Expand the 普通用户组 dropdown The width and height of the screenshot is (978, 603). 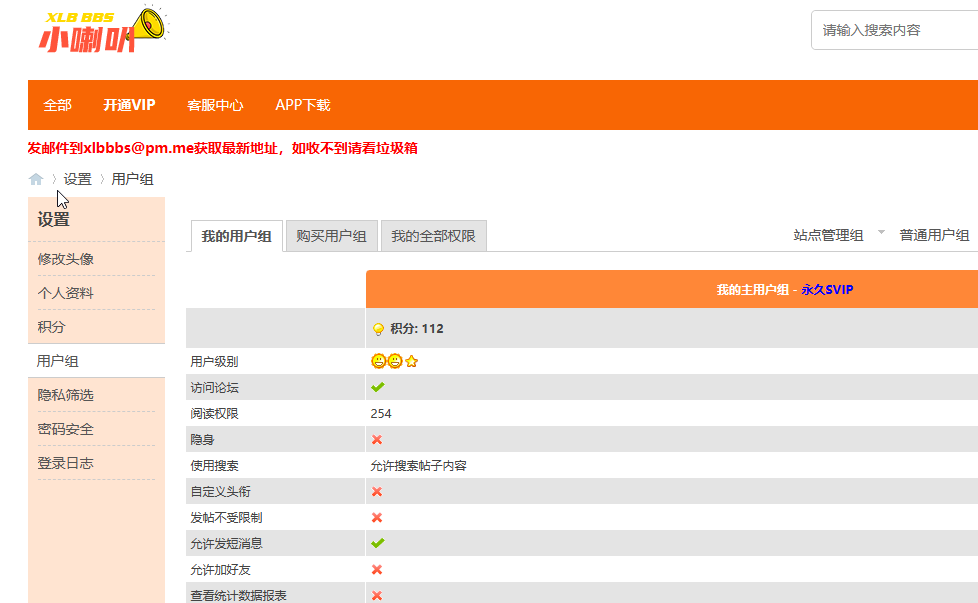click(x=934, y=235)
